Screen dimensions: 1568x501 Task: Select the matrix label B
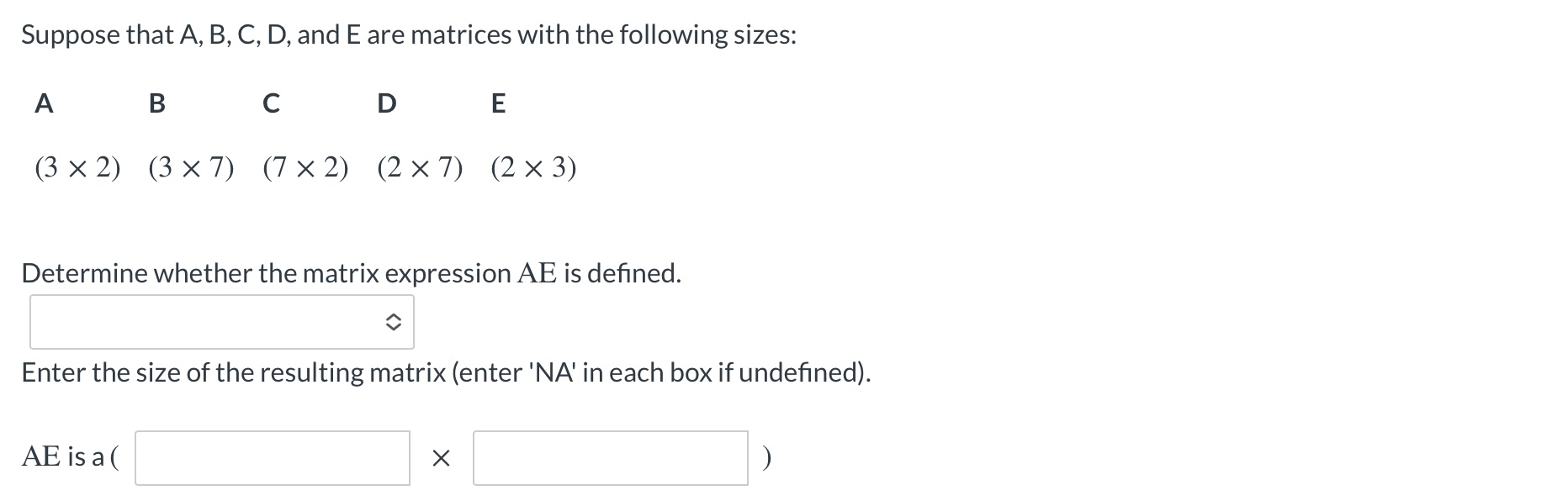[156, 103]
